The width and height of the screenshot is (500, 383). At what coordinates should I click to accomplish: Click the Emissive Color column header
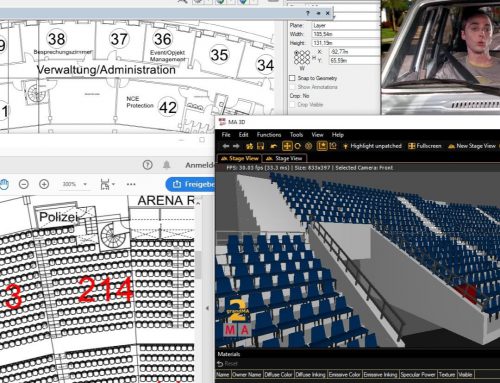(345, 375)
